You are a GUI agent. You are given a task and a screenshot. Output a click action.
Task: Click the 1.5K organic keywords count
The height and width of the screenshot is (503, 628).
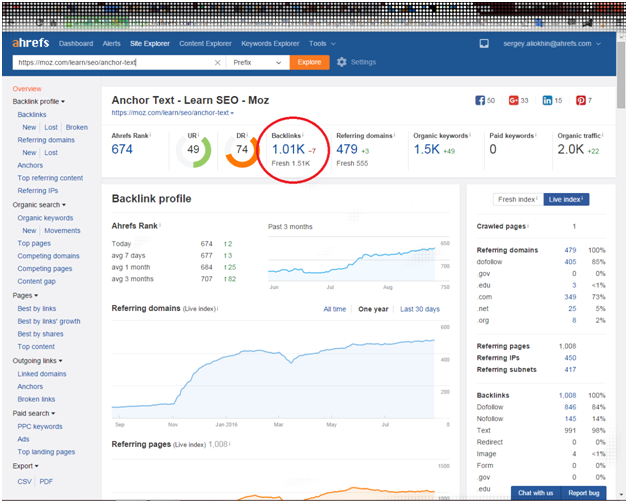pyautogui.click(x=427, y=150)
